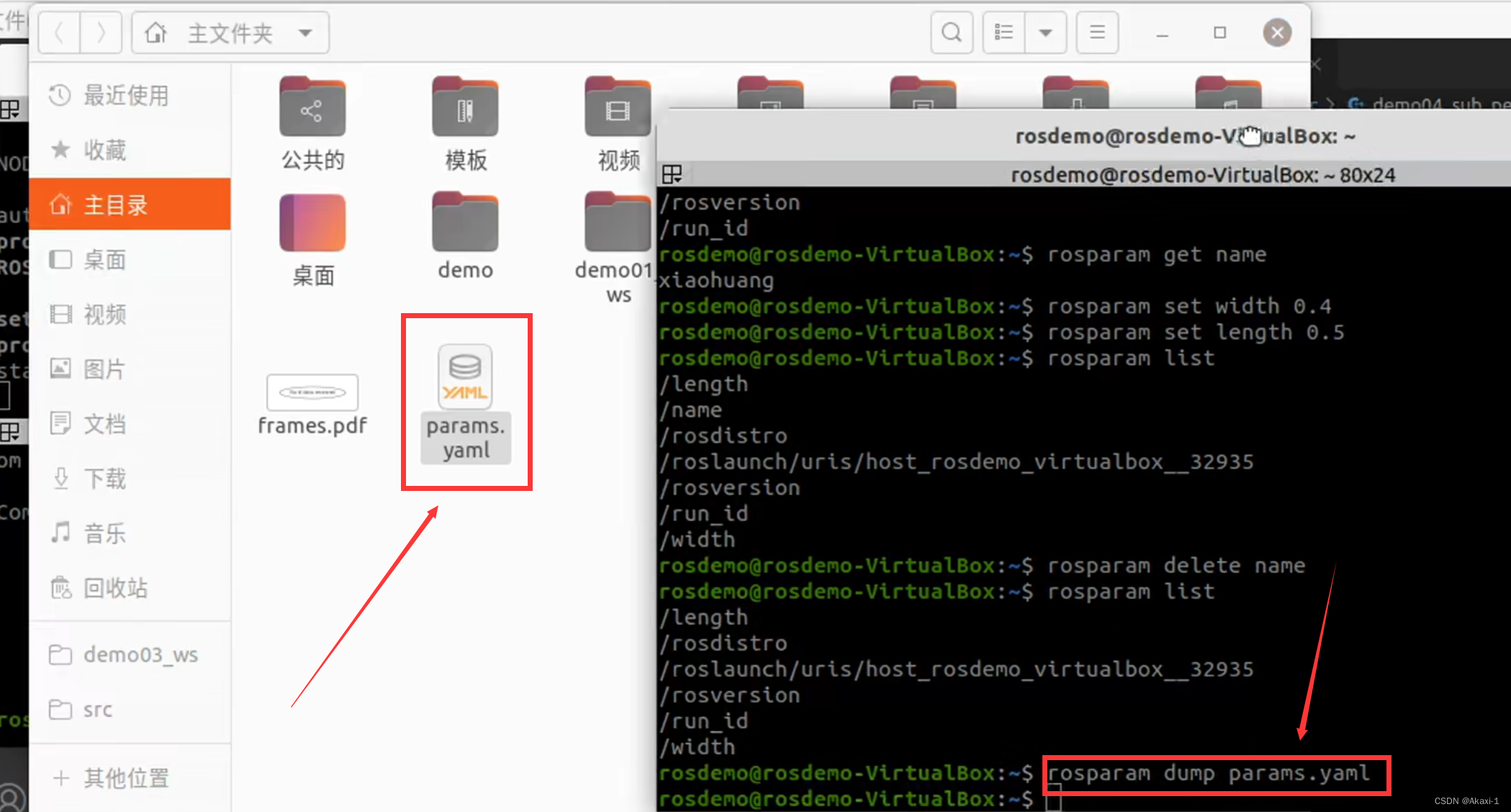
Task: Go forward with the forward arrow
Action: pos(101,32)
